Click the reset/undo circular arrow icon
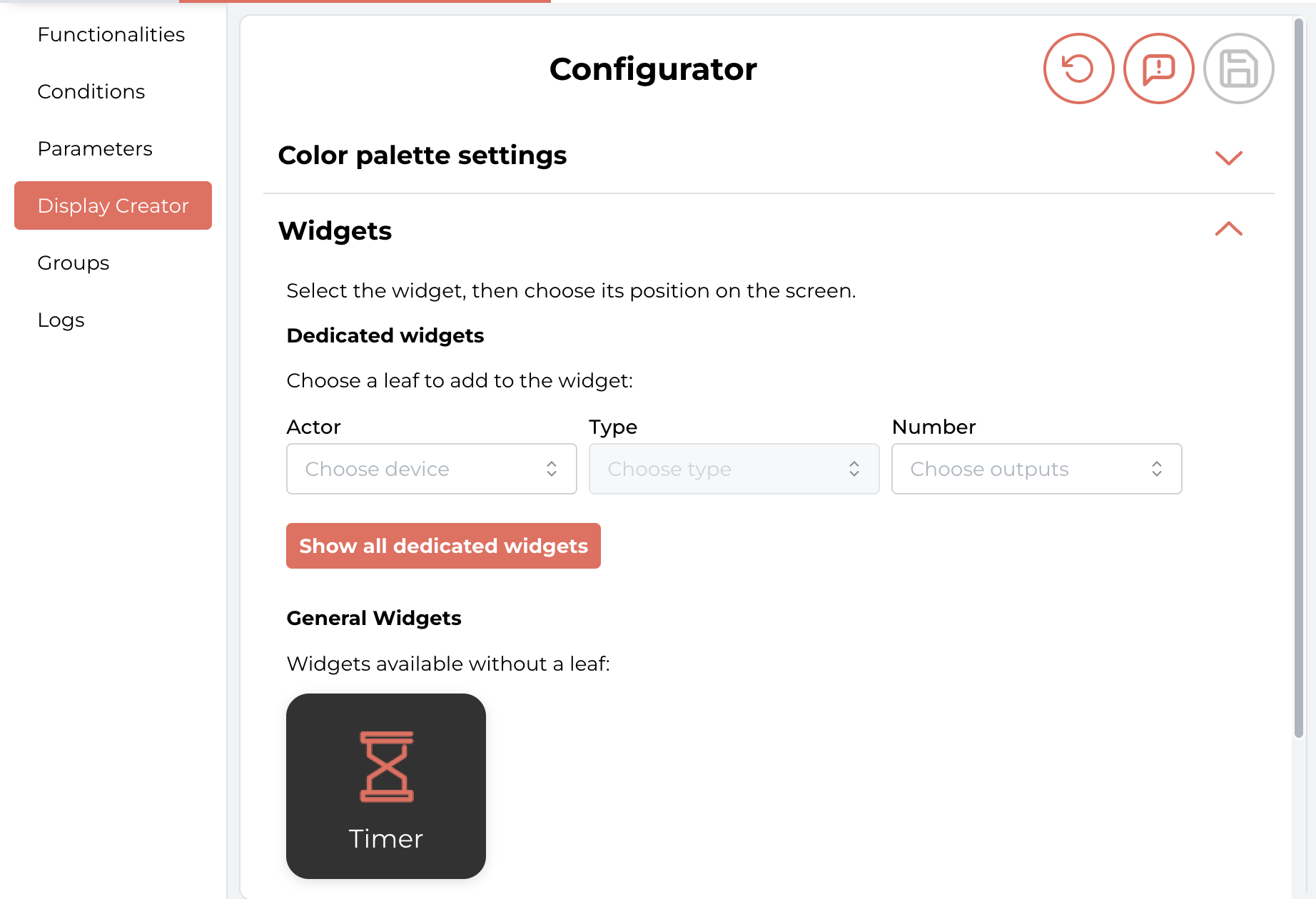This screenshot has height=899, width=1316. [1078, 68]
